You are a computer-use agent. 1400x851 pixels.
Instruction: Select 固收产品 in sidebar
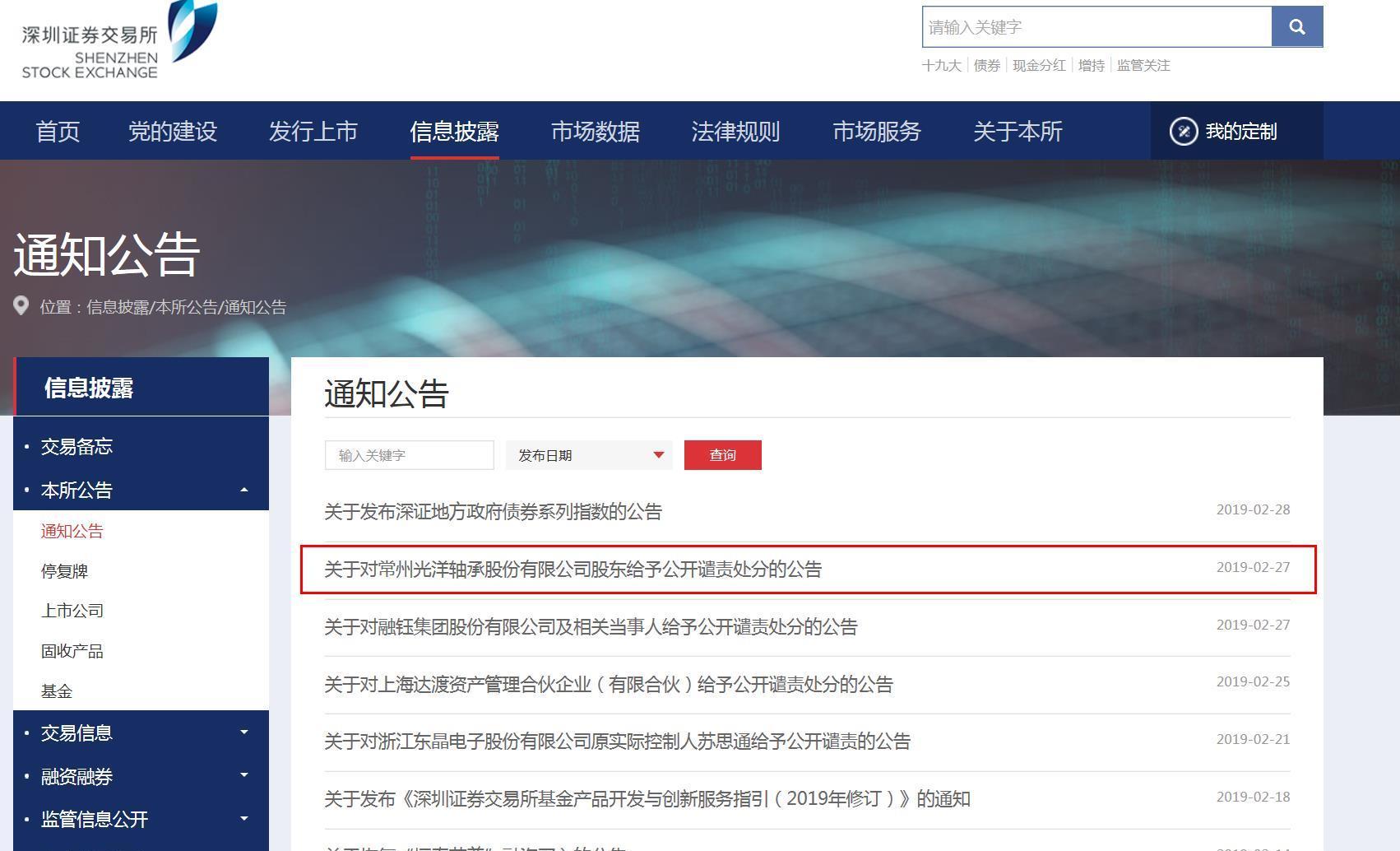coord(72,651)
